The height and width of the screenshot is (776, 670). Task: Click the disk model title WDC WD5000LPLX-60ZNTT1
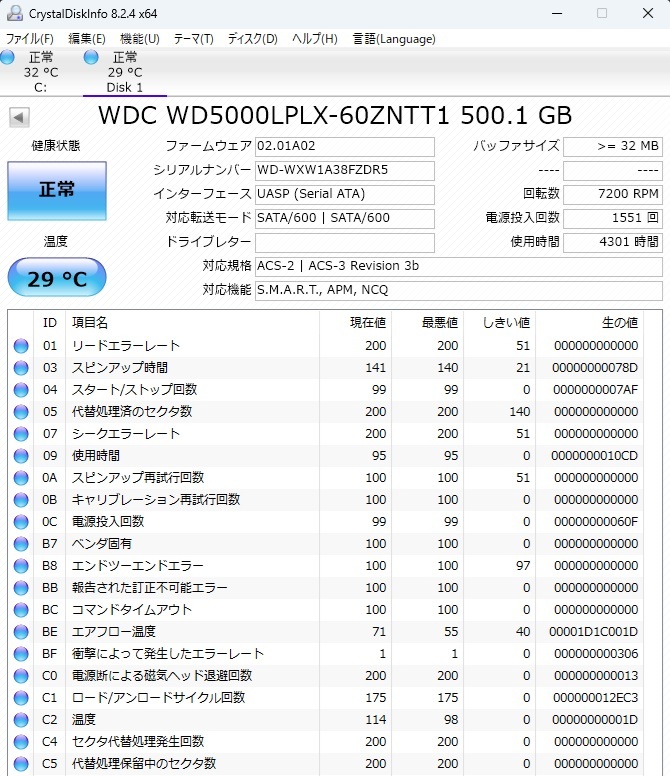coord(274,116)
